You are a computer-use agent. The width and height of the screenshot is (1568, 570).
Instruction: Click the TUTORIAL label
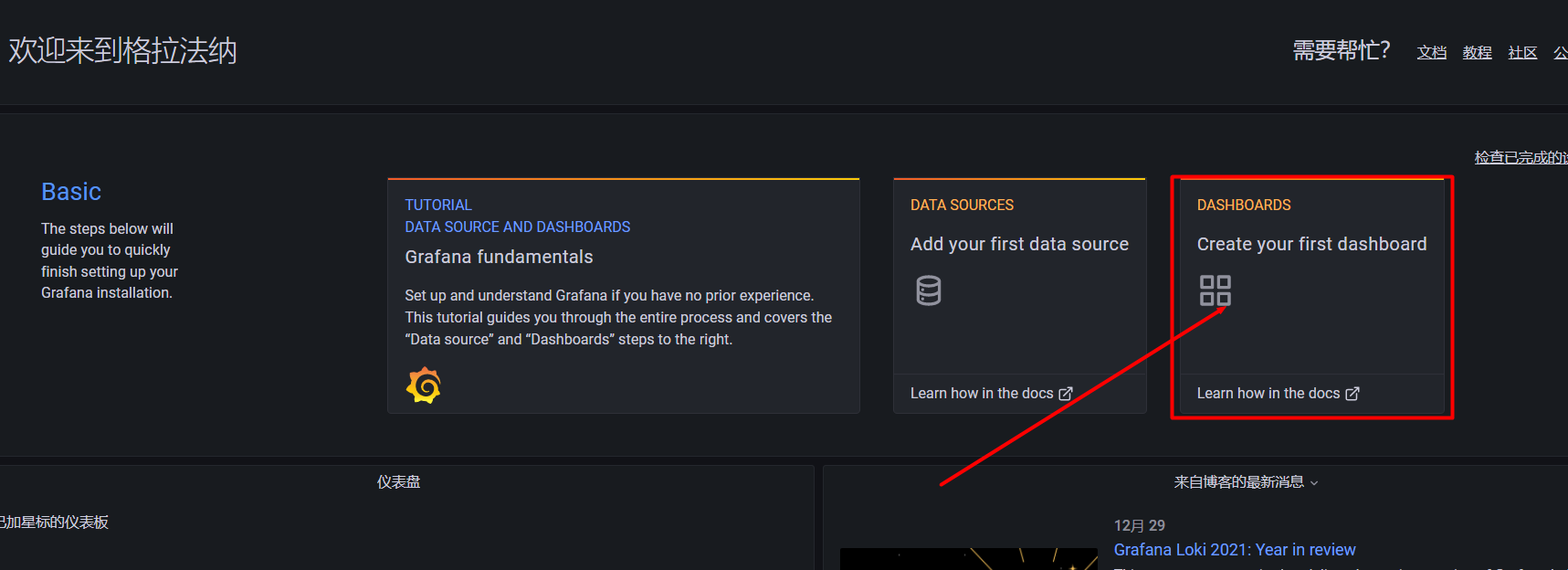(x=438, y=206)
